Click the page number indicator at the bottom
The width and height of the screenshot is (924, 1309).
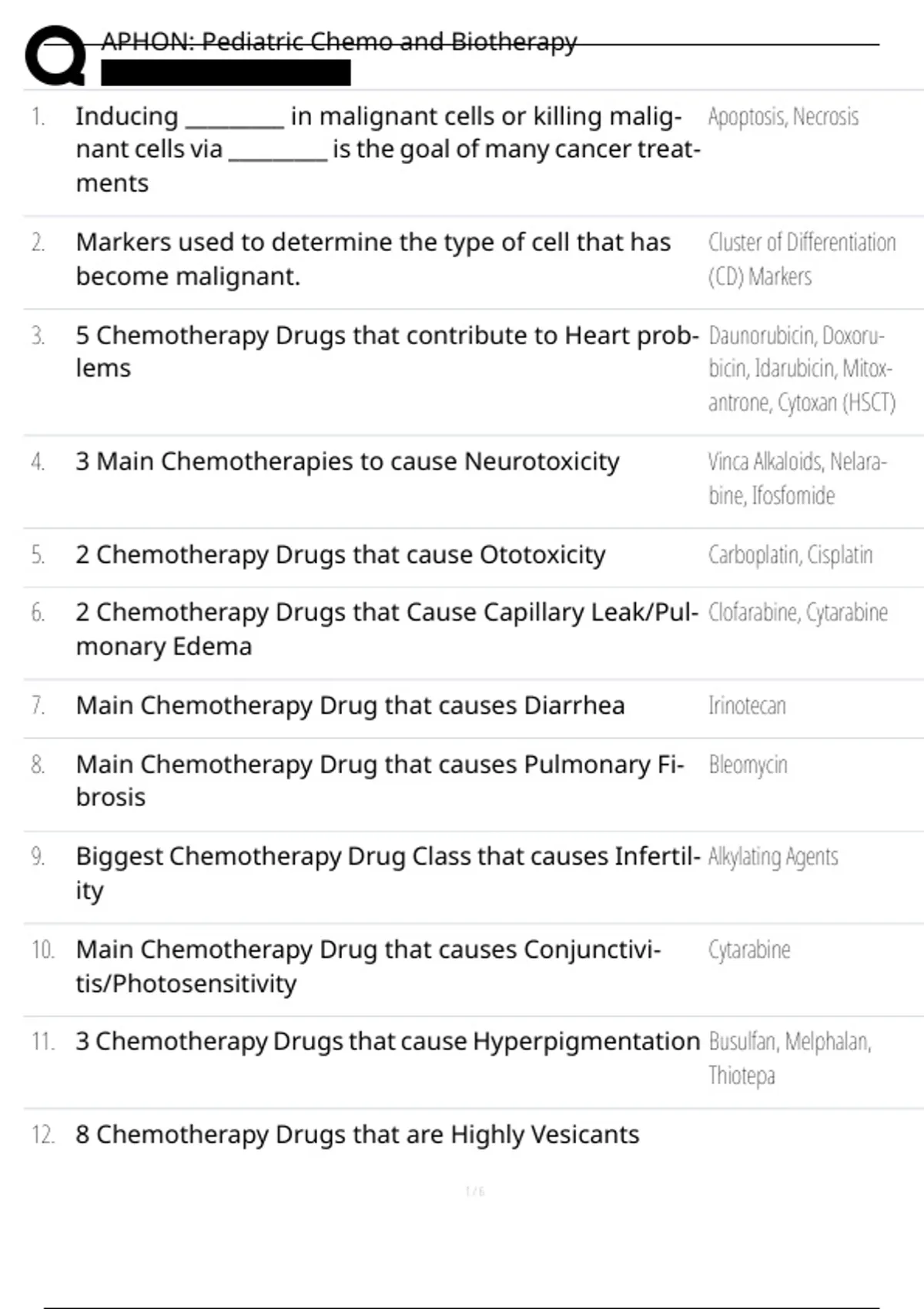(x=474, y=1192)
